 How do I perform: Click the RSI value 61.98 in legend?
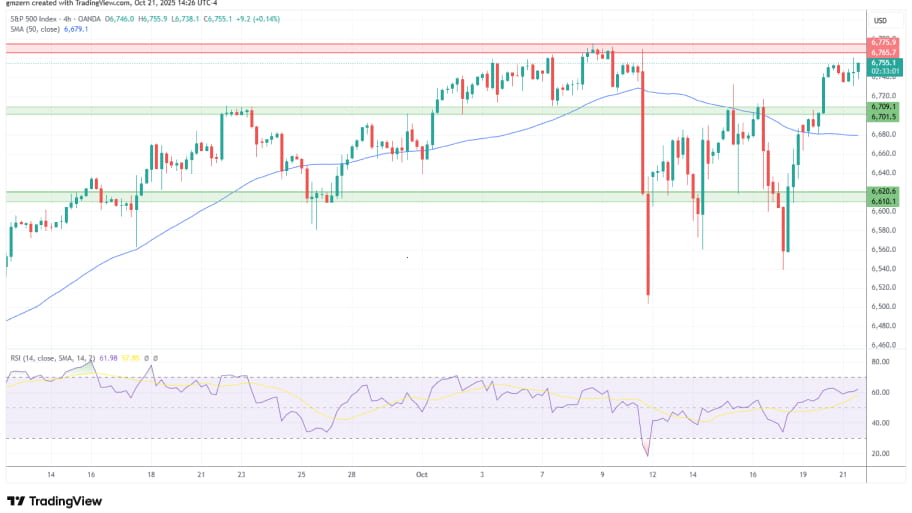pos(109,358)
